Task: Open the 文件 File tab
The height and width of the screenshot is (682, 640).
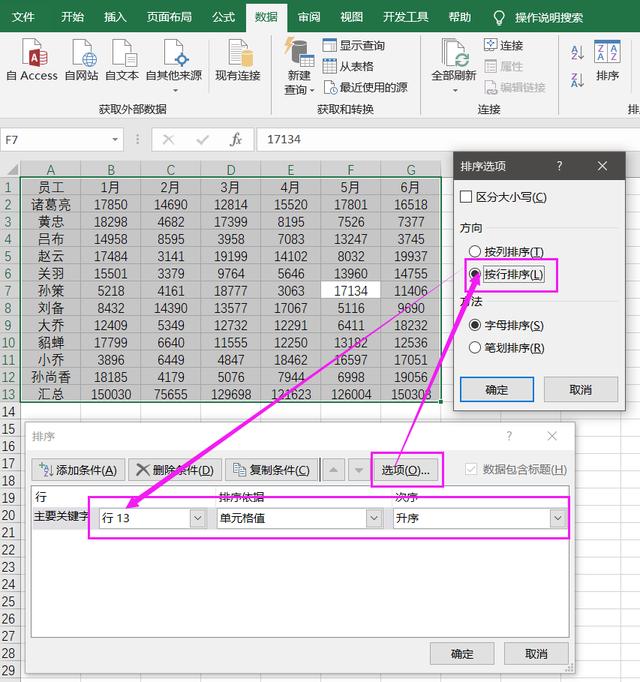Action: pos(23,17)
